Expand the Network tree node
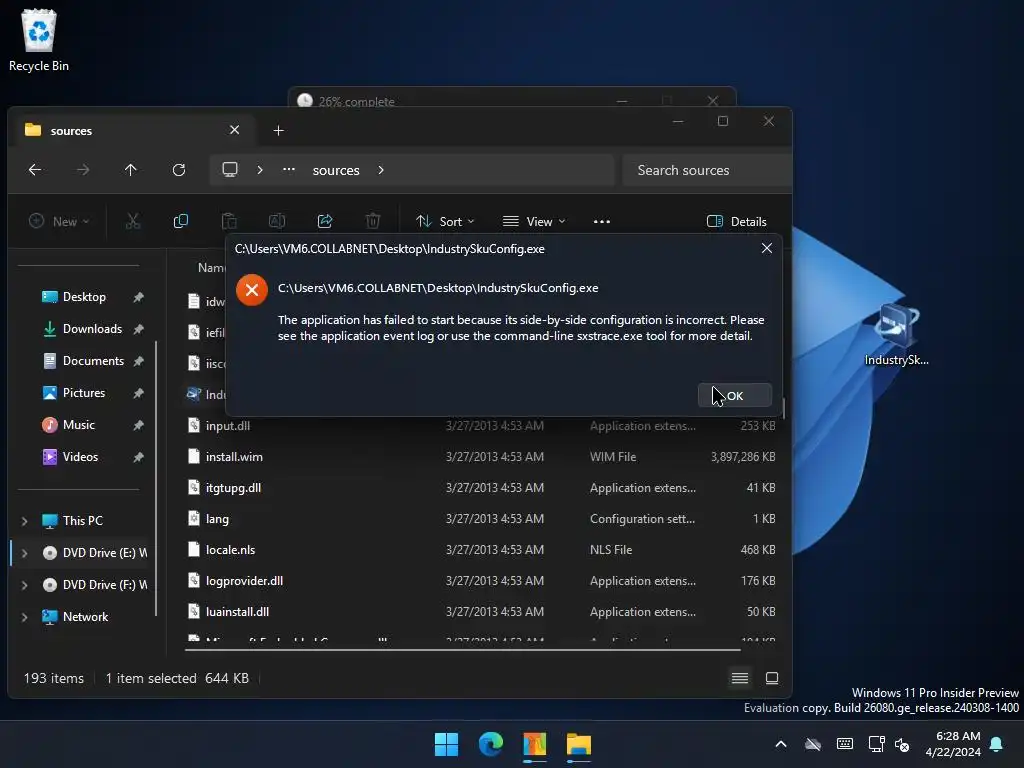The height and width of the screenshot is (768, 1024). tap(24, 616)
